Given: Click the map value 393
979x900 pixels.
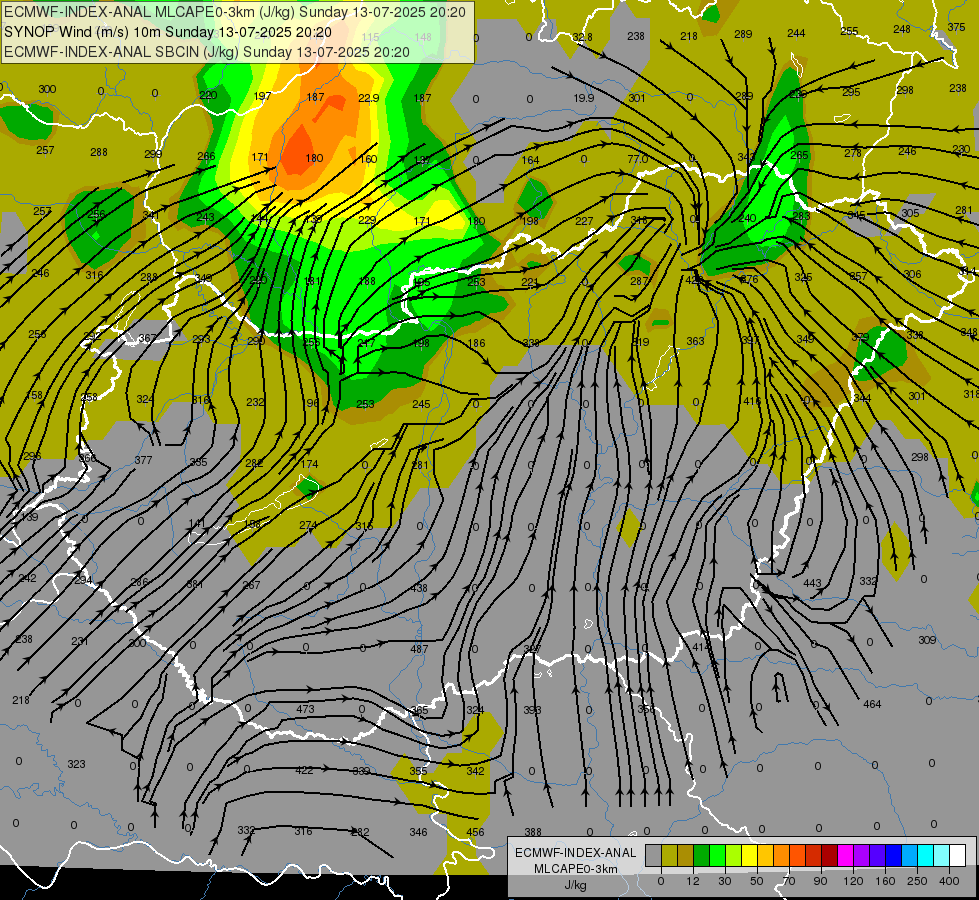Looking at the screenshot, I should [x=533, y=710].
